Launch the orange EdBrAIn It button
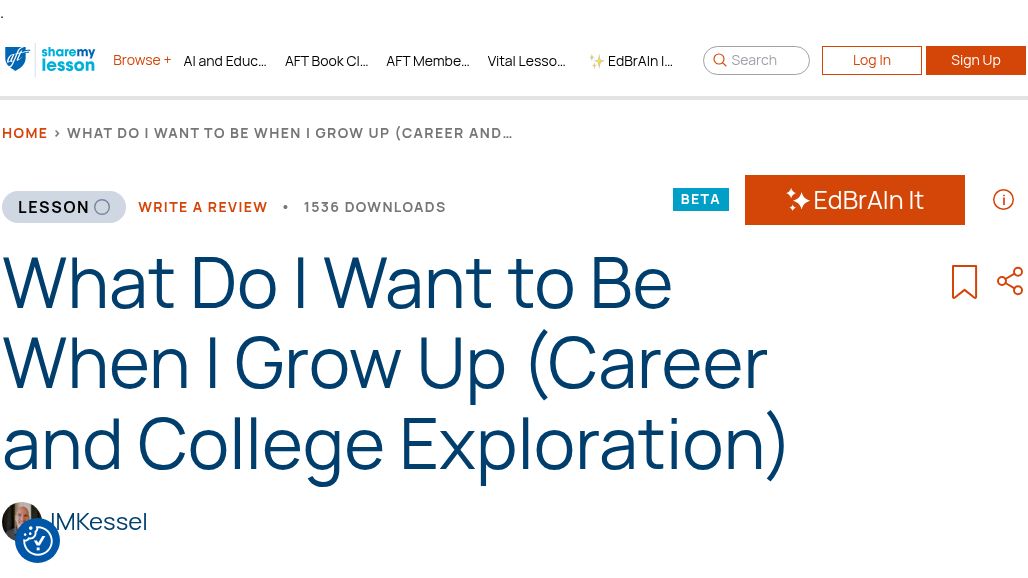1028x578 pixels. (854, 200)
